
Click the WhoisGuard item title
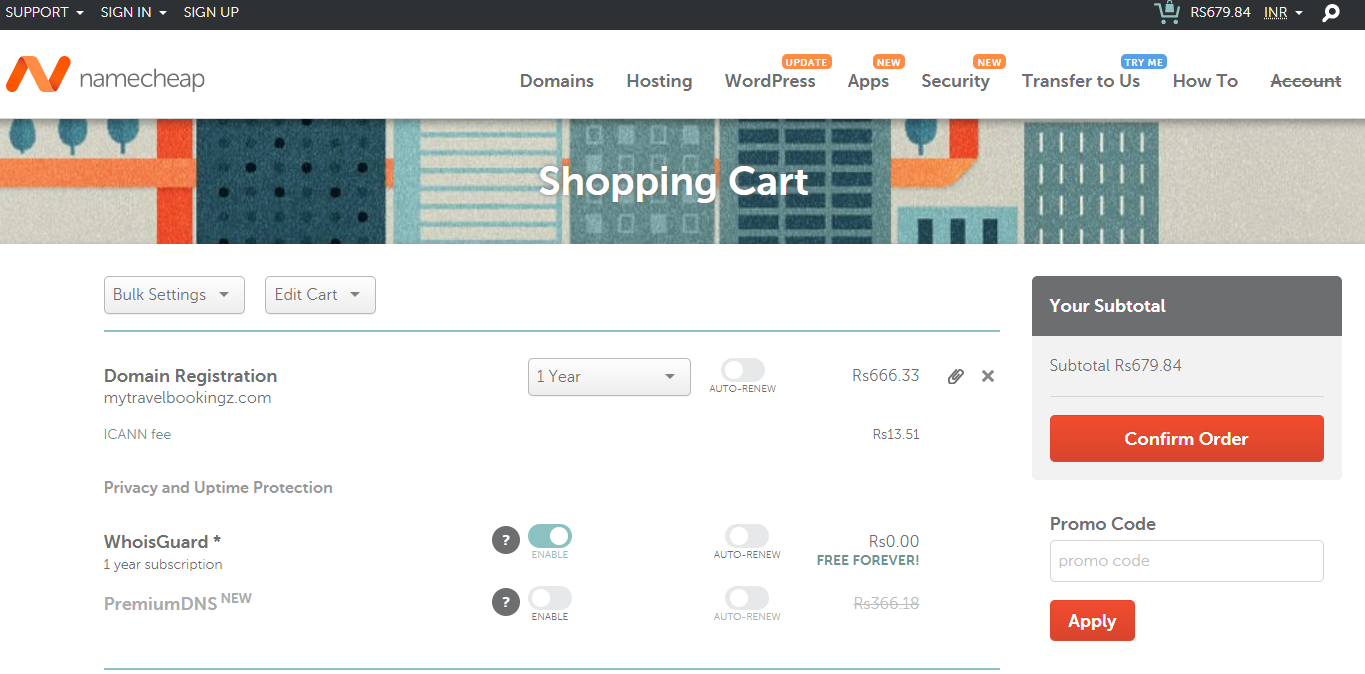[163, 542]
